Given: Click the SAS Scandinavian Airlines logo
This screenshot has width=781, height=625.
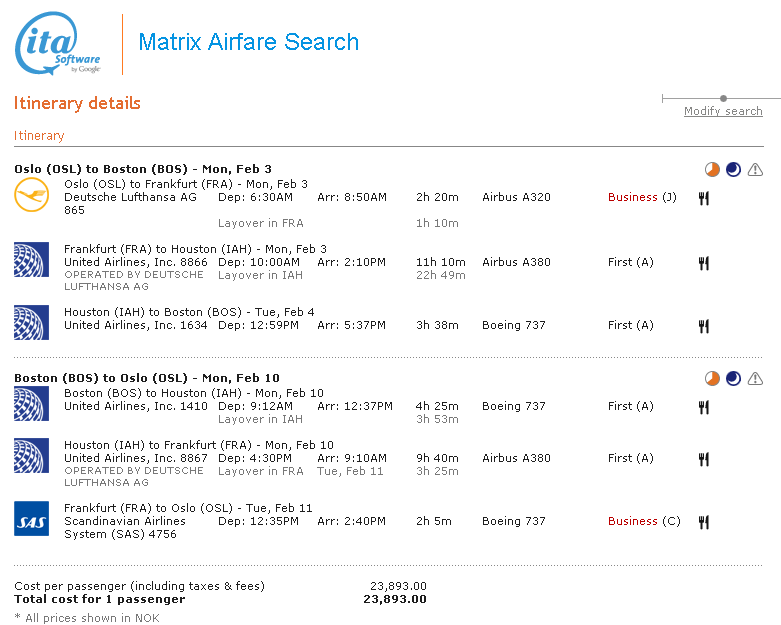Looking at the screenshot, I should pyautogui.click(x=31, y=519).
